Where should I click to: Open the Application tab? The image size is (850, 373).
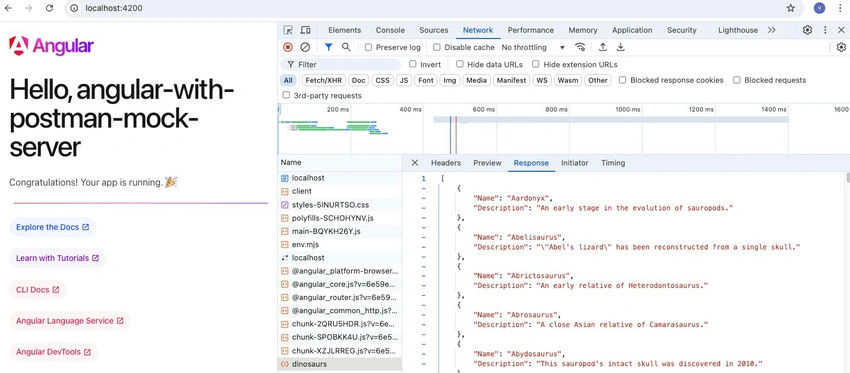(632, 30)
